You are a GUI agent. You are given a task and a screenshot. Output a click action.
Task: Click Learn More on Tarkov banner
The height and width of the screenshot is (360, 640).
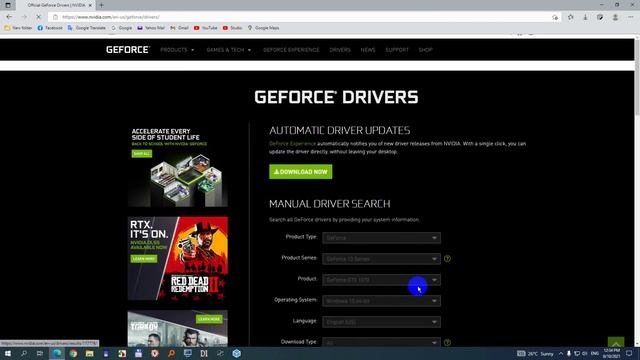point(209,319)
